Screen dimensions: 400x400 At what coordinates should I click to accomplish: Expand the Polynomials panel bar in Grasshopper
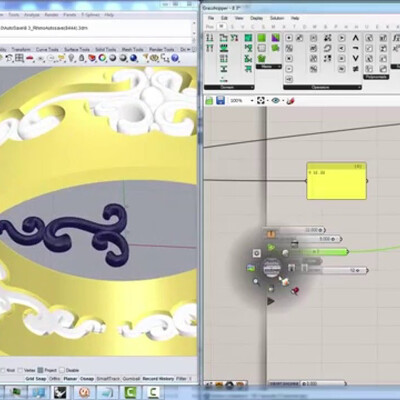[376, 77]
